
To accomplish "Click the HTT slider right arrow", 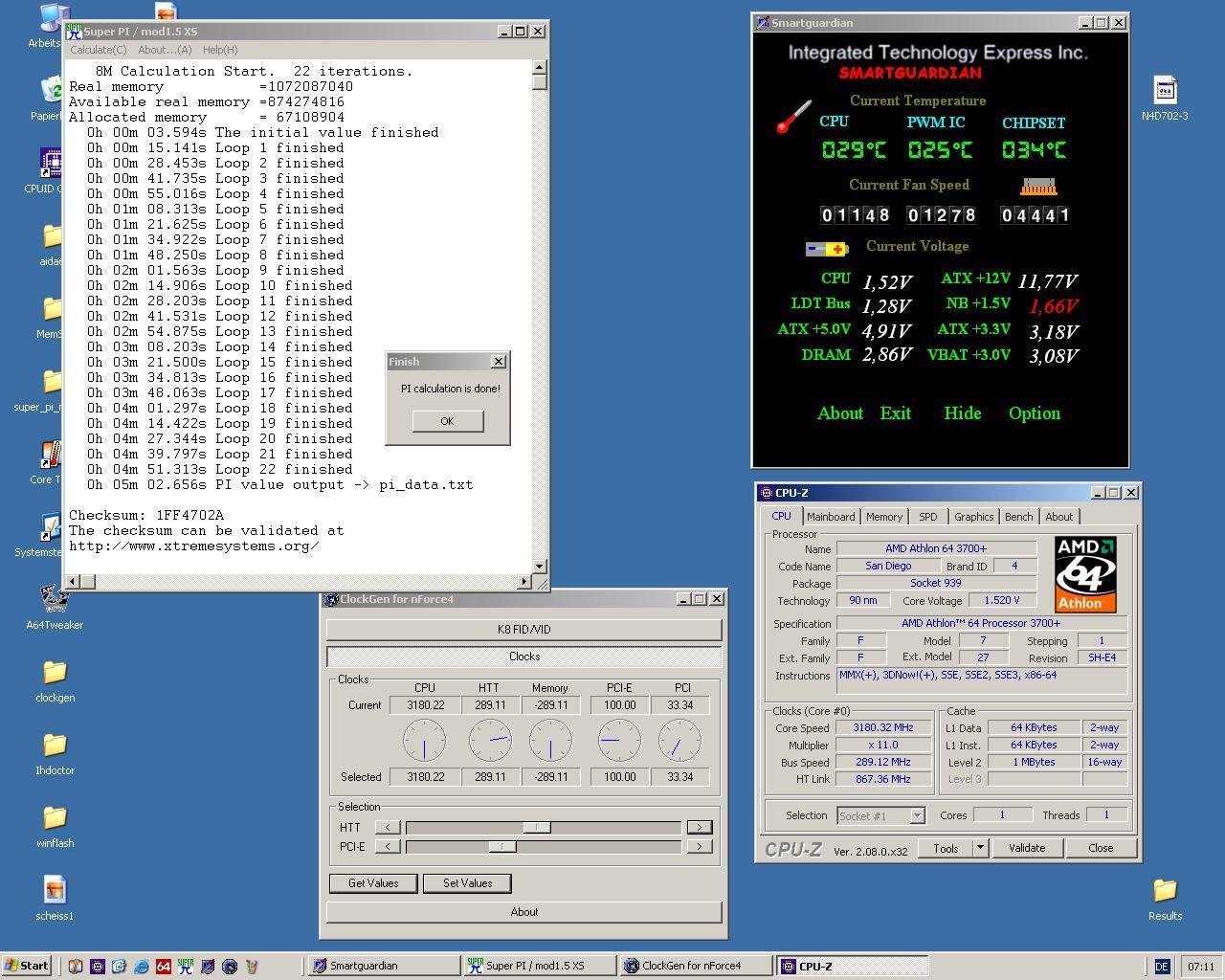I will 700,827.
